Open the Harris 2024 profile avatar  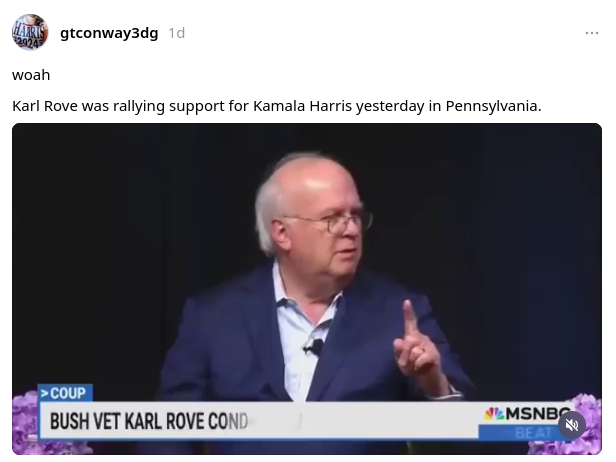tap(30, 32)
